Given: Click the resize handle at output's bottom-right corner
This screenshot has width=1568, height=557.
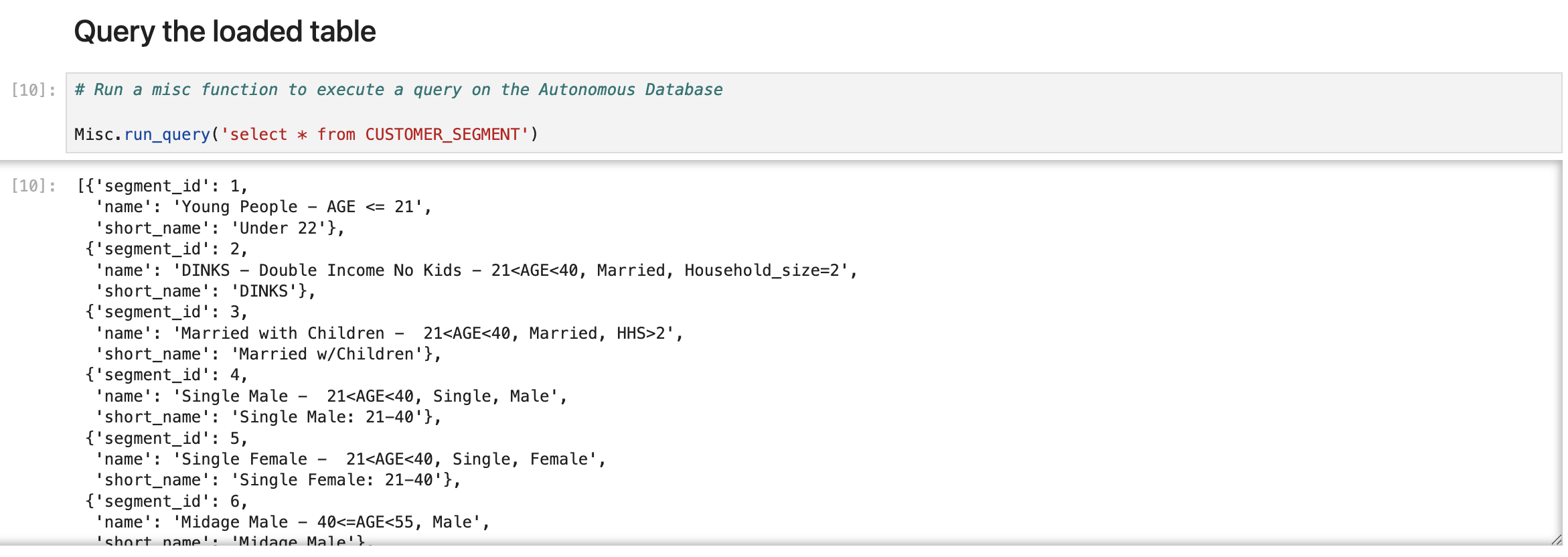Looking at the screenshot, I should click(x=1555, y=539).
